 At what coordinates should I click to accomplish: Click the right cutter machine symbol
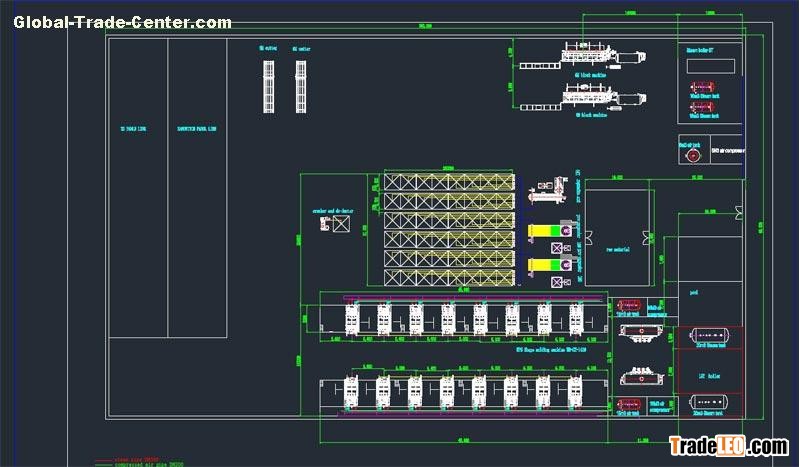[300, 86]
